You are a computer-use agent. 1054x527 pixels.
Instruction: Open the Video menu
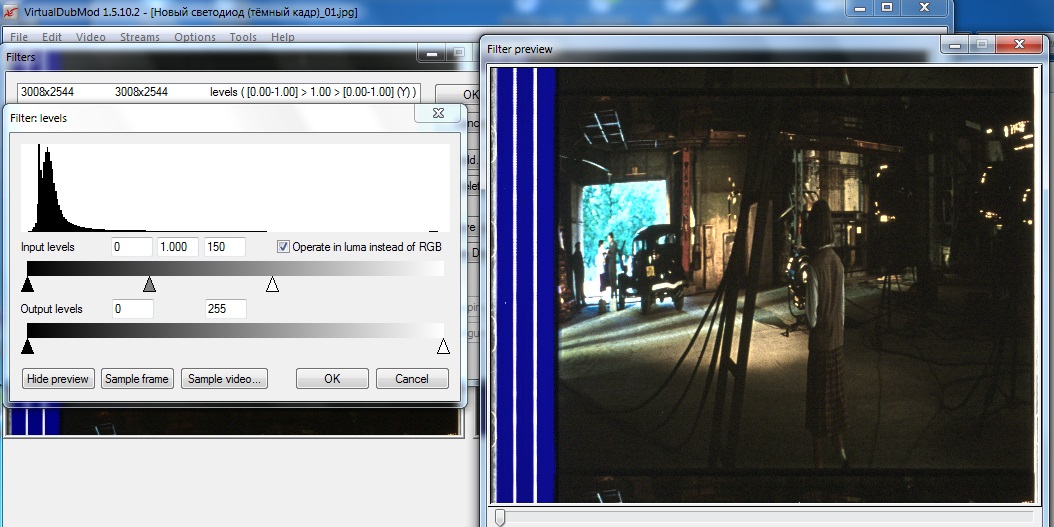(90, 37)
